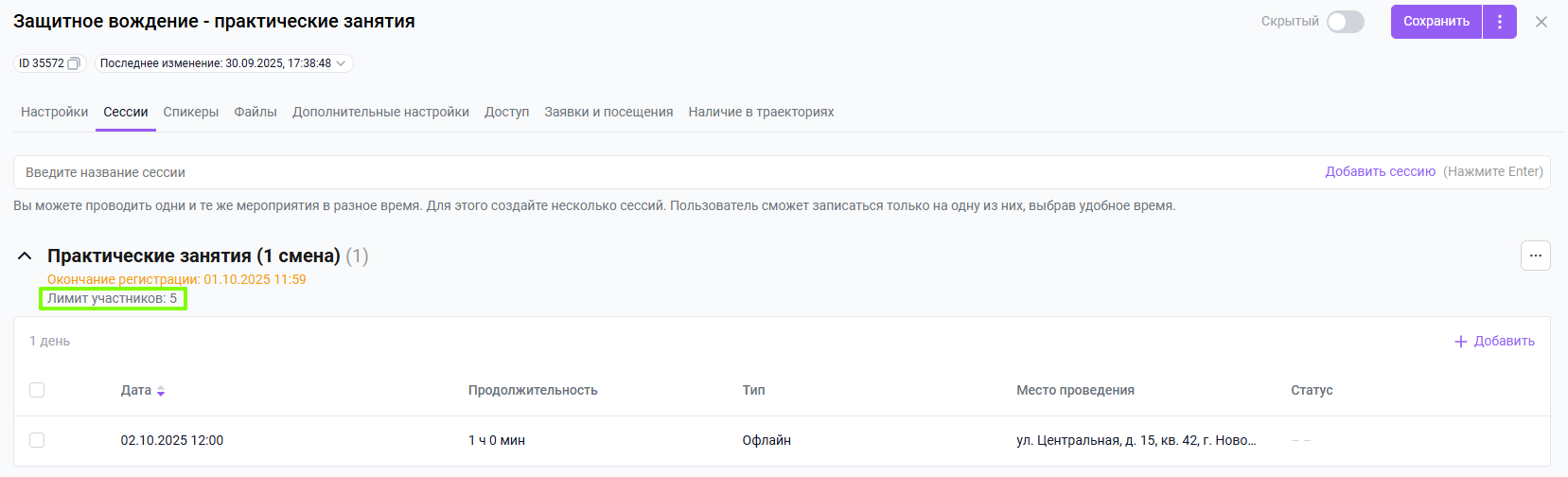This screenshot has width=1568, height=477.
Task: Open the Спикеры tab
Action: (x=190, y=112)
